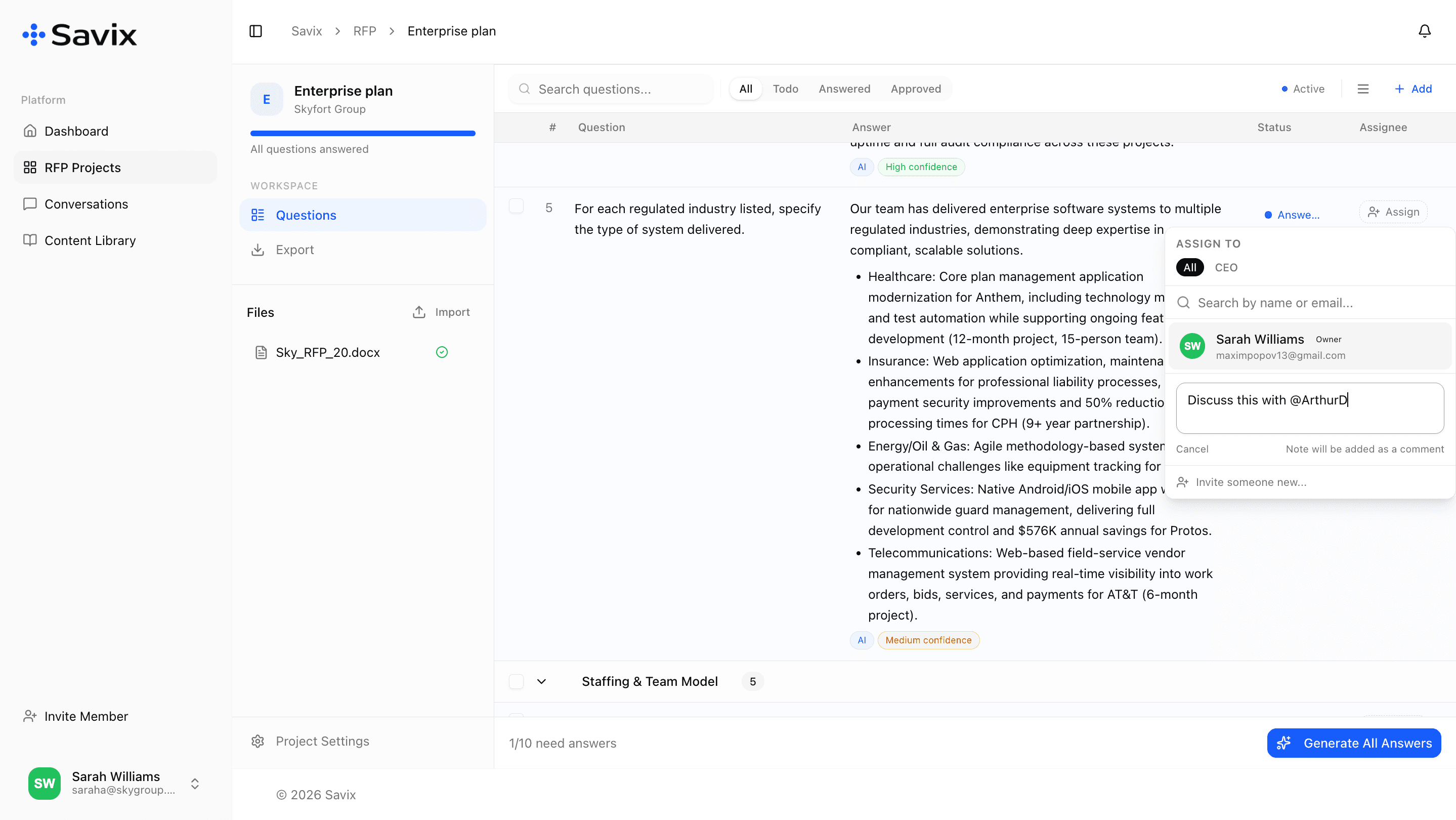Check the Staffing & Team Model section checkbox
Viewport: 1456px width, 820px height.
pyautogui.click(x=516, y=681)
